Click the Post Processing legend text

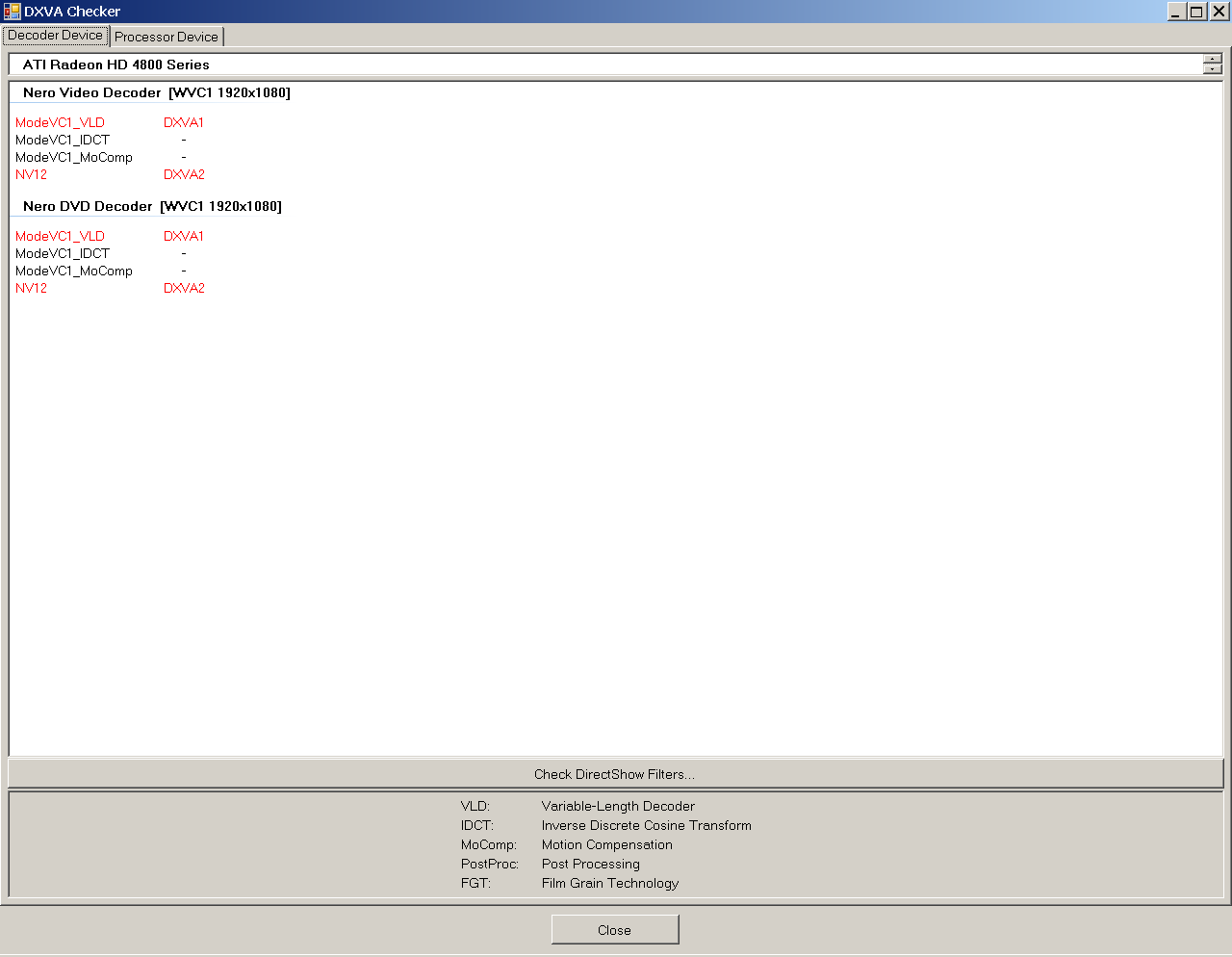[x=591, y=864]
